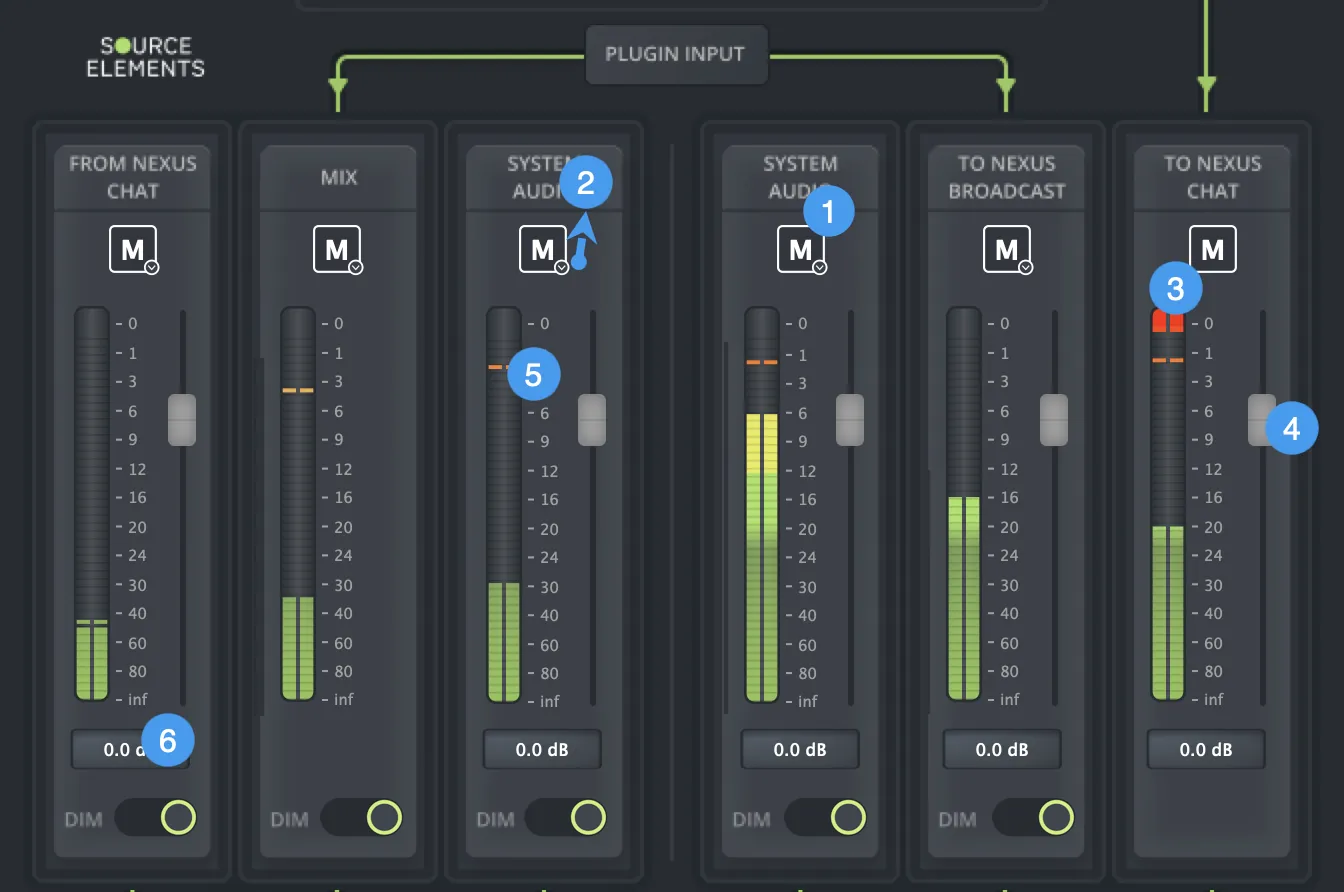Click the TO NEXUS BROADCAST channel title

tap(1007, 177)
